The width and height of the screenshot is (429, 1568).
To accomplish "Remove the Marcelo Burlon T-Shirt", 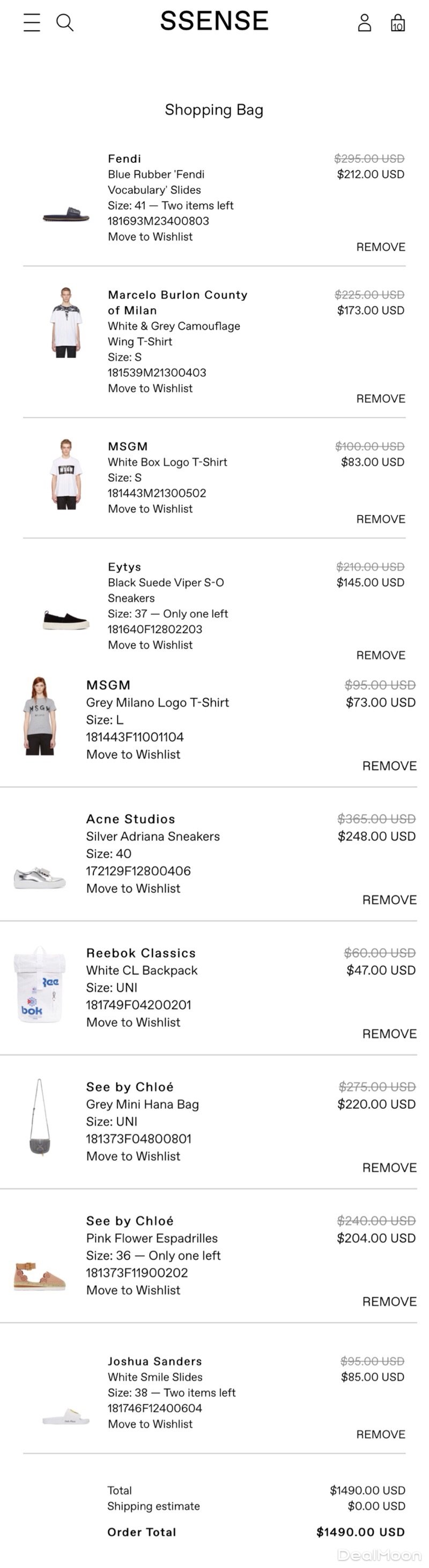I will coord(380,399).
